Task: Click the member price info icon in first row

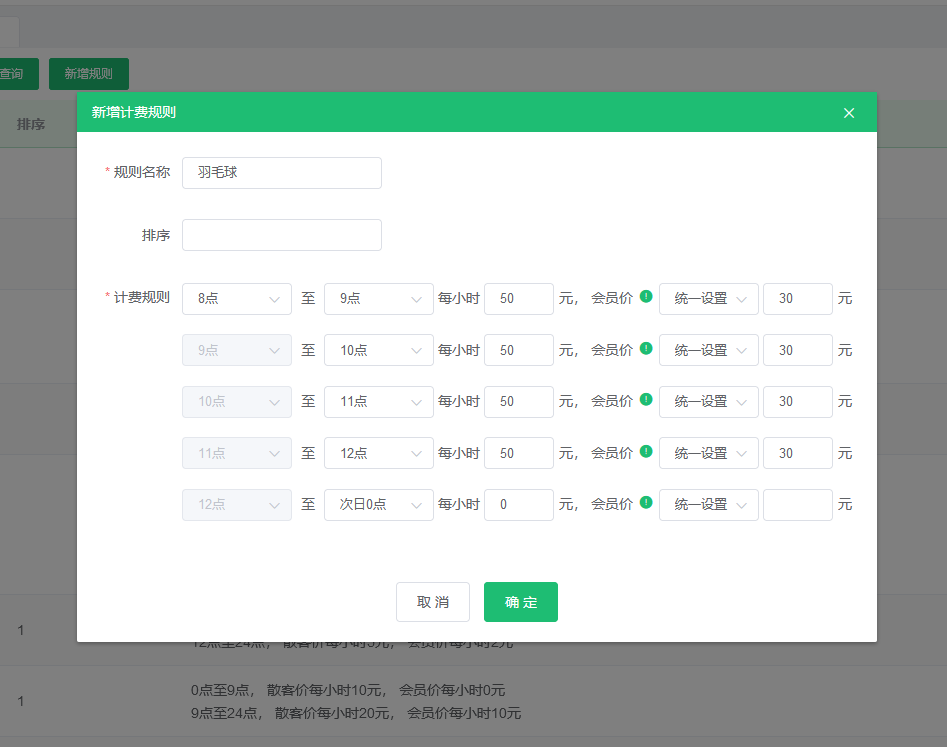Action: (x=646, y=297)
